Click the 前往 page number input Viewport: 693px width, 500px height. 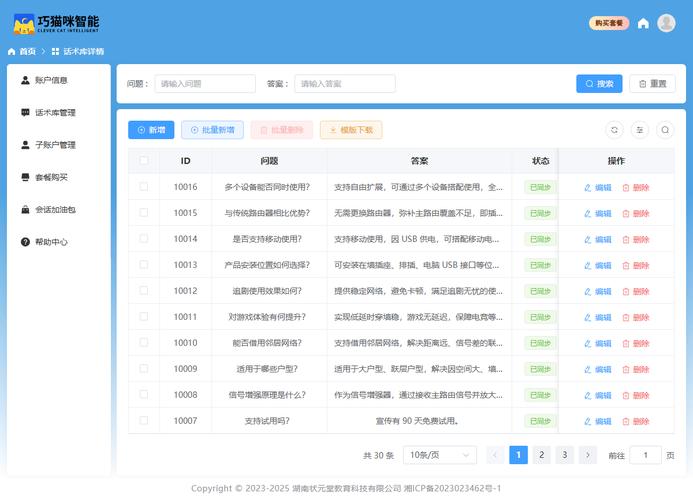pyautogui.click(x=645, y=455)
